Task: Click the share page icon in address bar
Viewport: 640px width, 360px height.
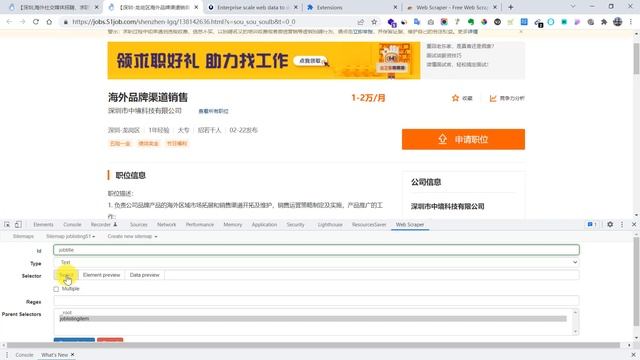Action: click(360, 22)
